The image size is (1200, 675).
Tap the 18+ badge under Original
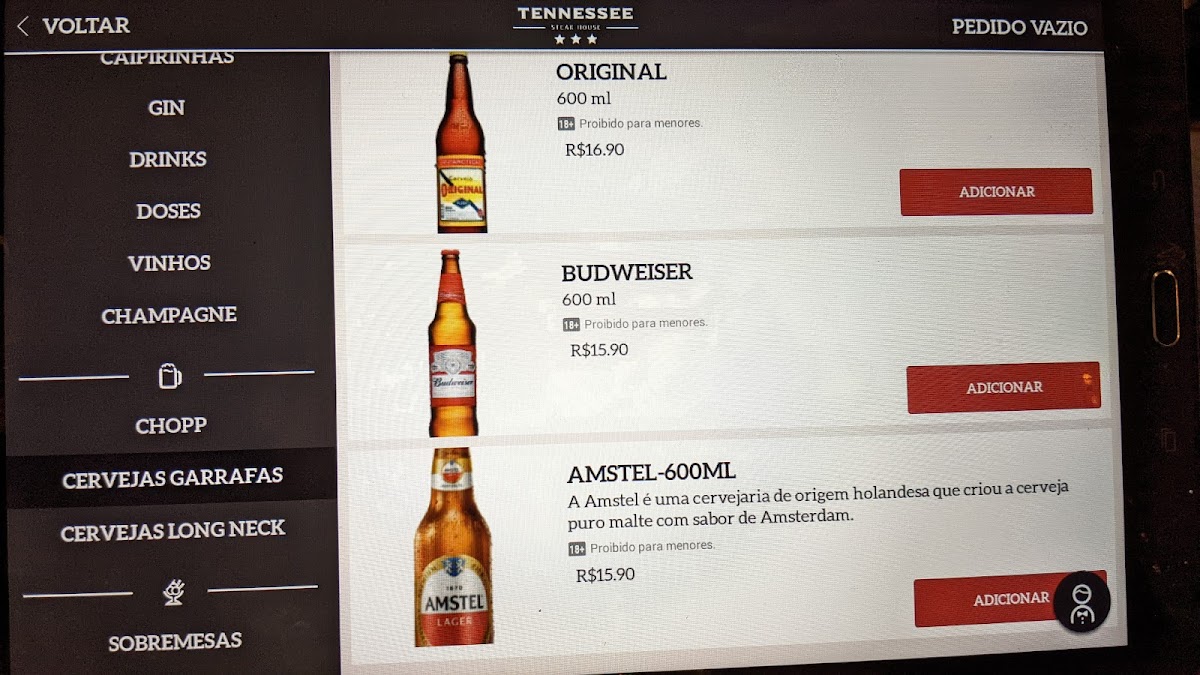566,124
